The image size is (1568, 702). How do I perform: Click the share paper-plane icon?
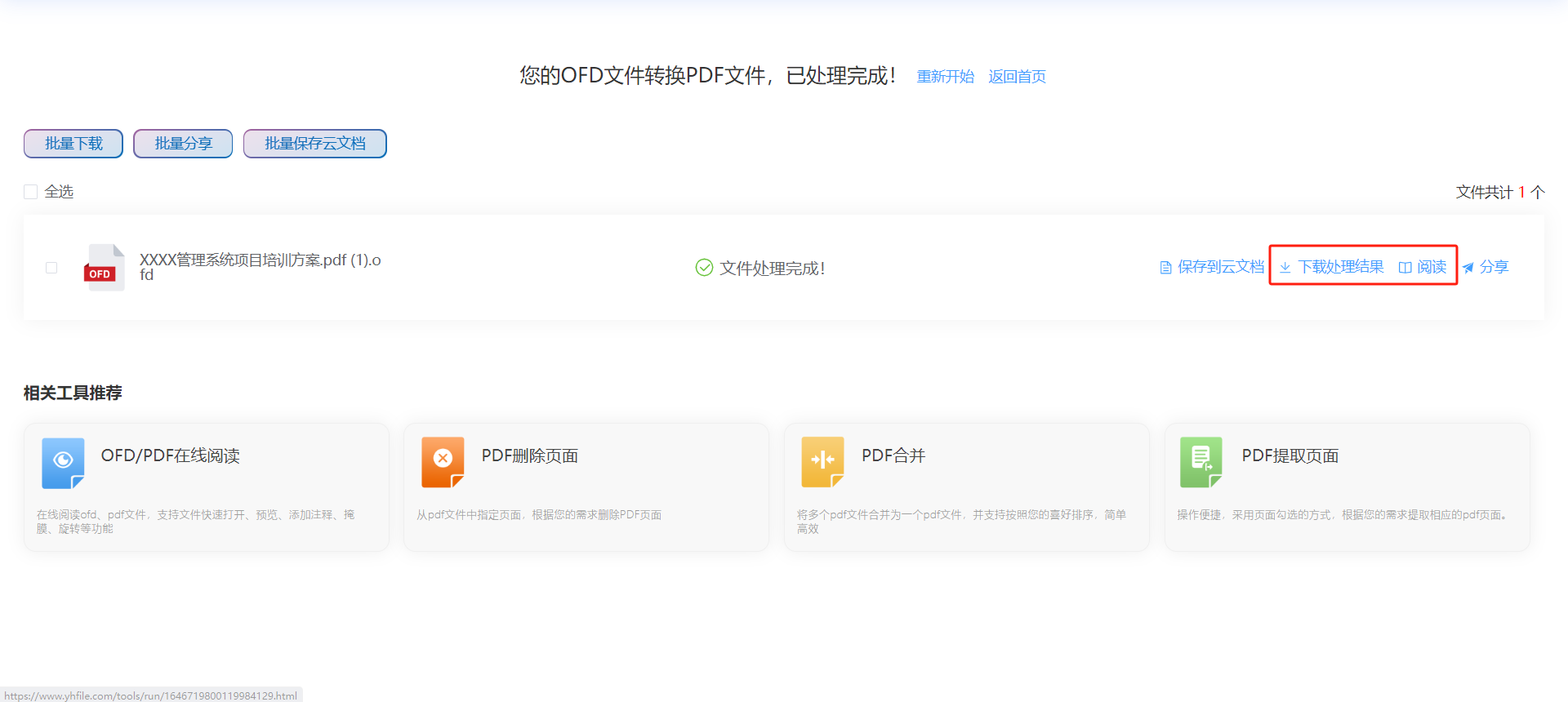(x=1468, y=268)
